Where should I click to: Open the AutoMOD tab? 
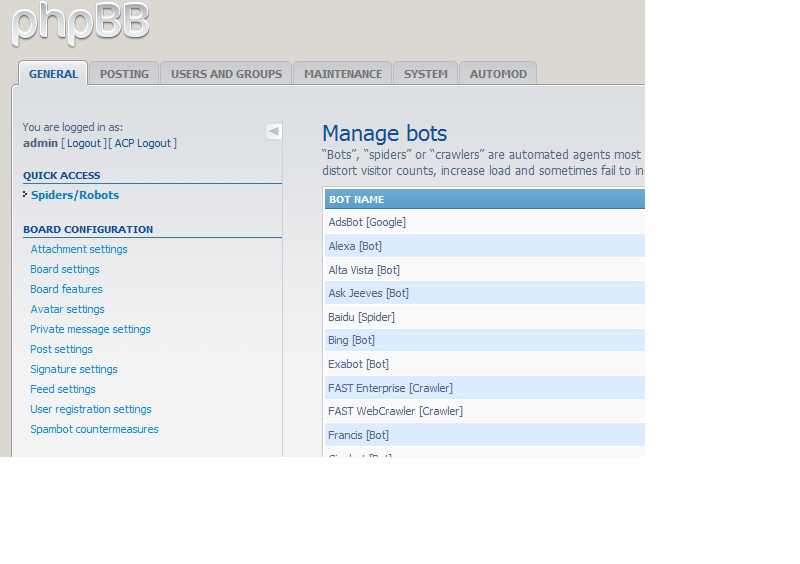tap(498, 74)
